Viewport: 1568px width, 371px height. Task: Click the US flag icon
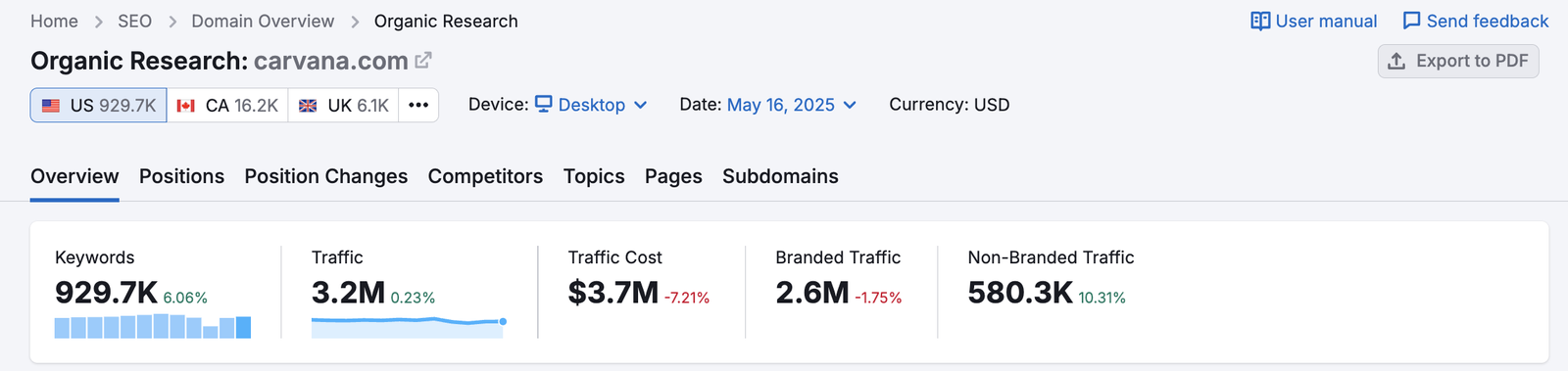tap(51, 106)
